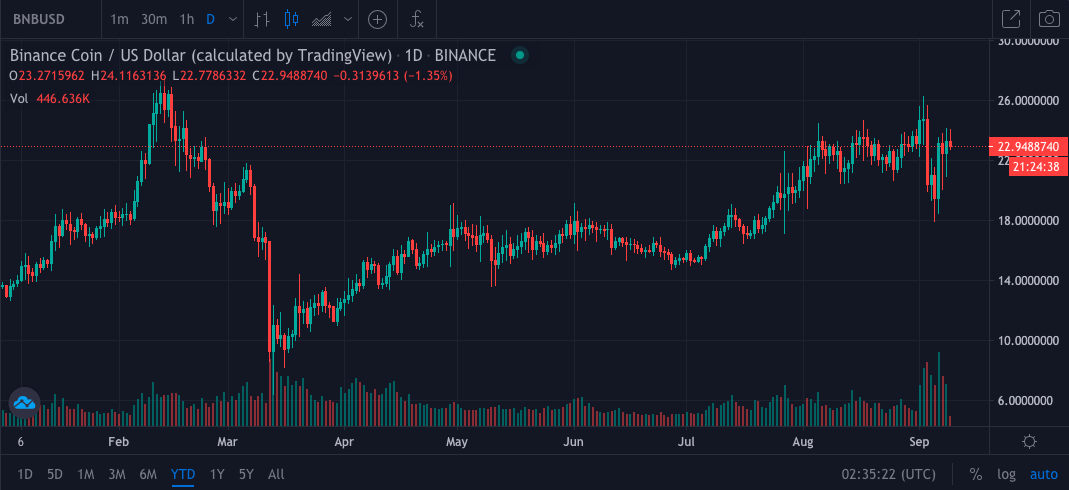Image resolution: width=1069 pixels, height=490 pixels.
Task: Select the YTD date range
Action: tap(183, 474)
